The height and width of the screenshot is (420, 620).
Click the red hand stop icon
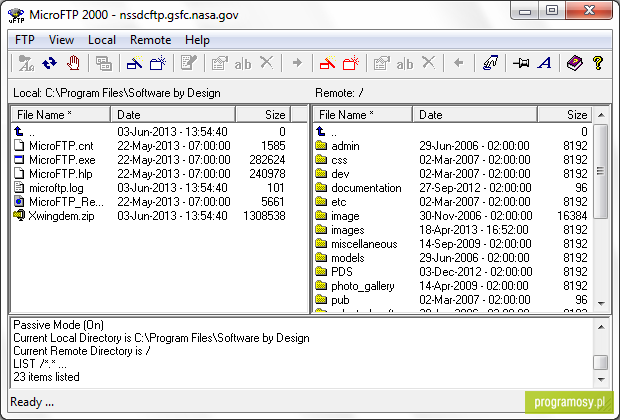pyautogui.click(x=73, y=63)
